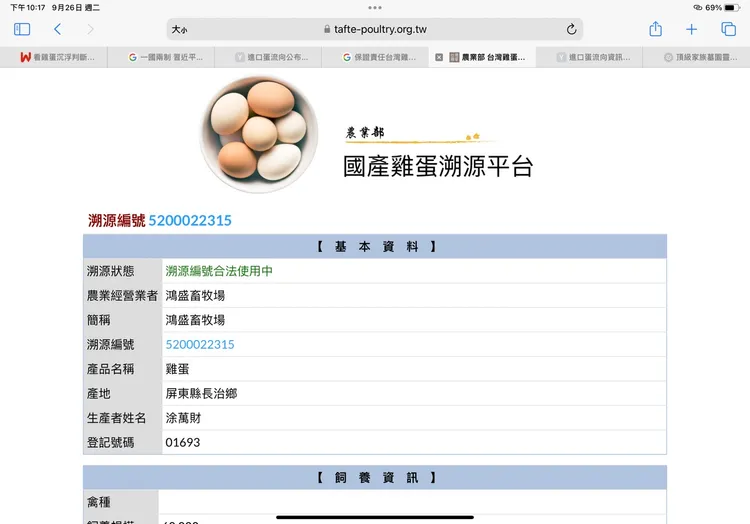
Task: Select the origin 屏東縣長治鄉
Action: pyautogui.click(x=201, y=393)
